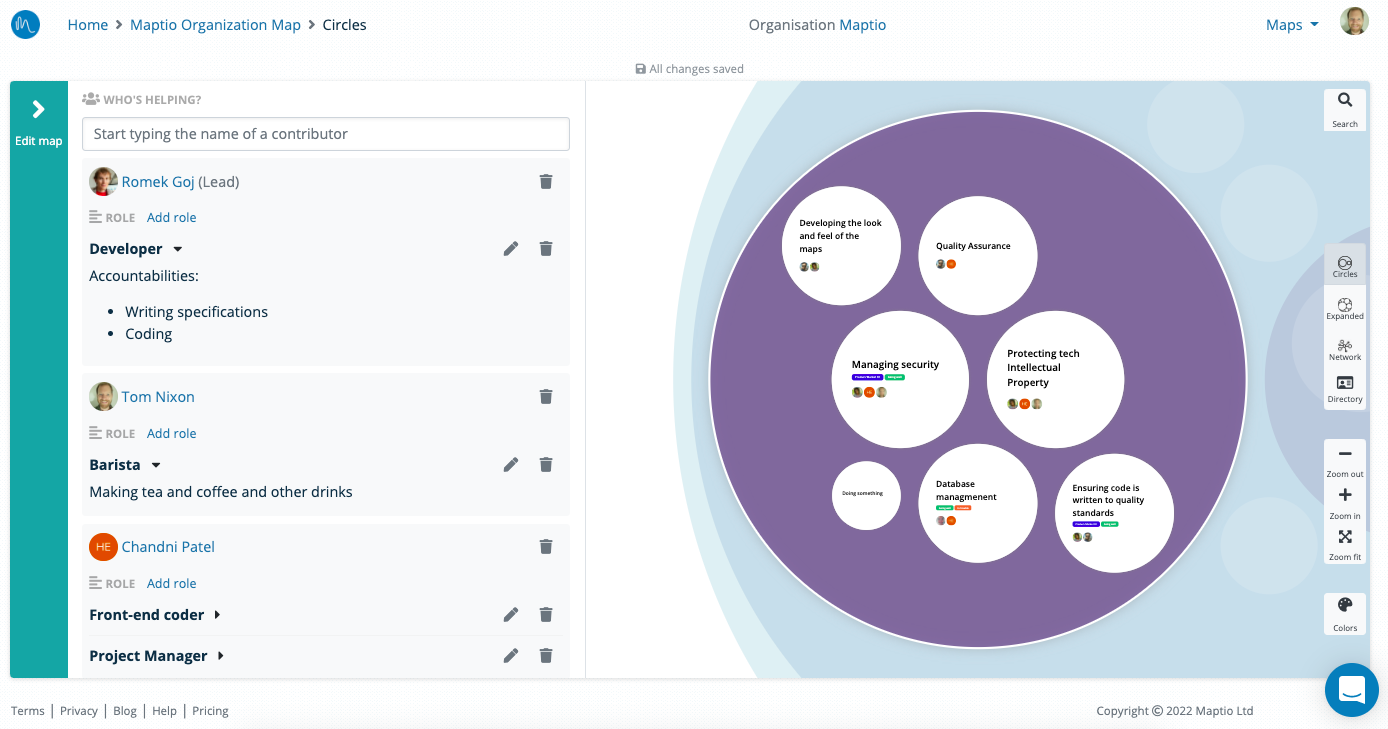Screen dimensions: 1388x729
Task: Collapse the Edit map side panel
Action: 38,110
